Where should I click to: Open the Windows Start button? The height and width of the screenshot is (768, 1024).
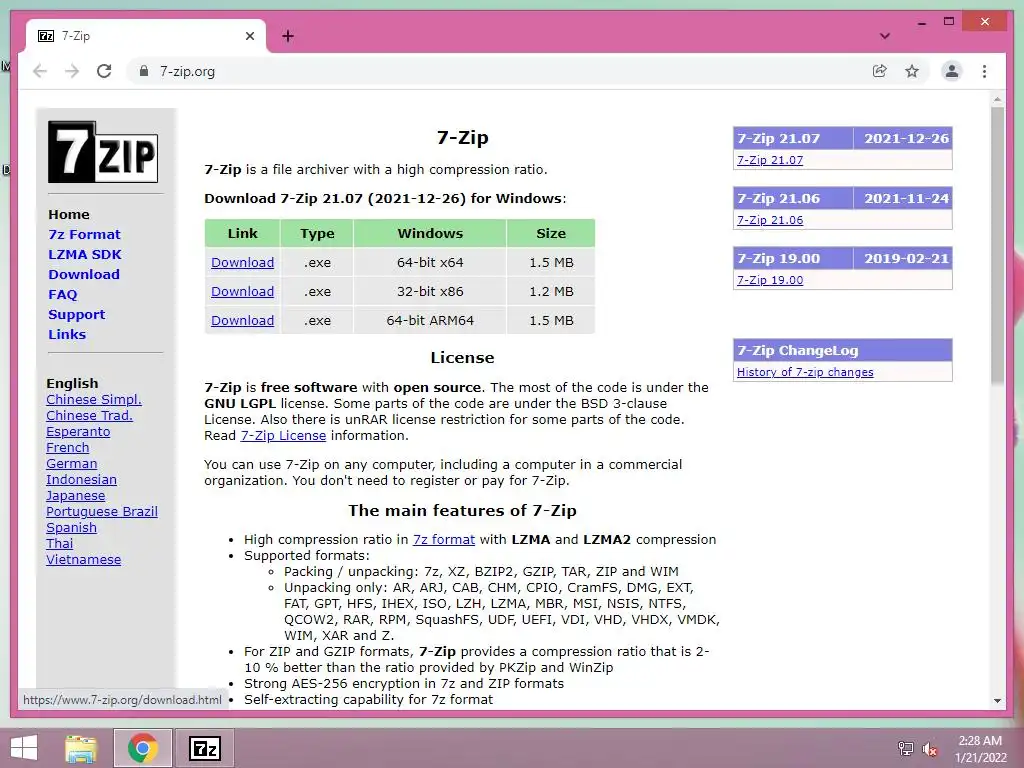click(x=24, y=748)
